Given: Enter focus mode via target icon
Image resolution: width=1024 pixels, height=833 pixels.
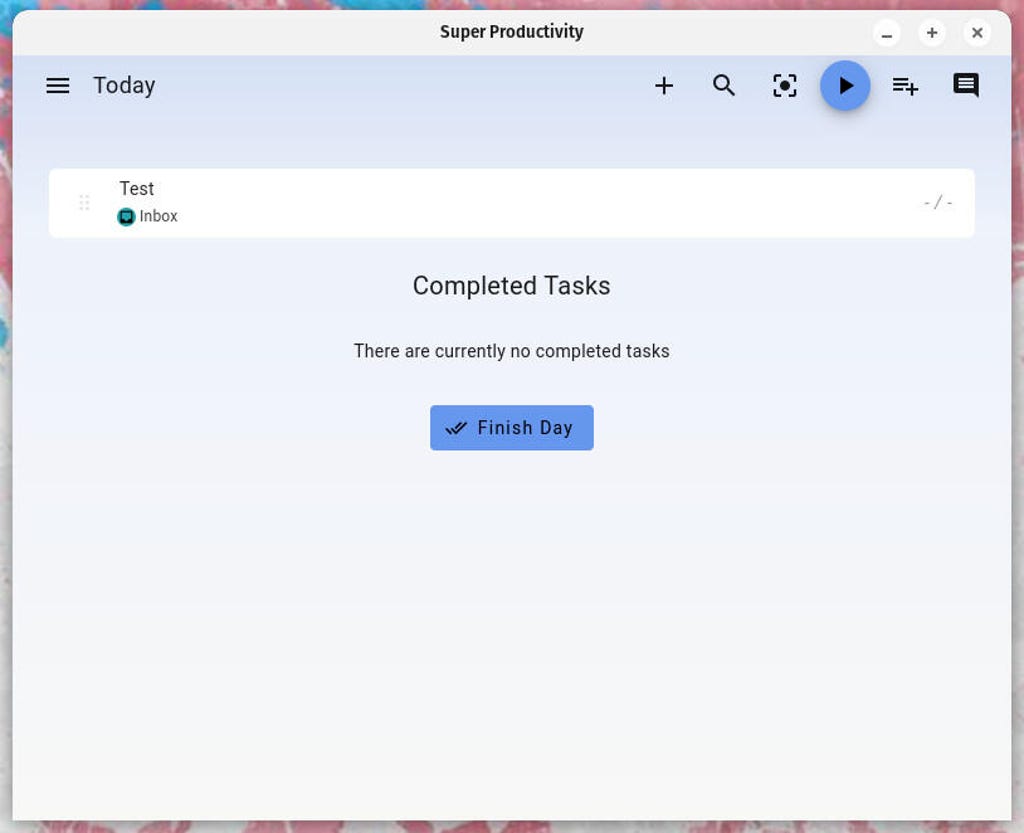Looking at the screenshot, I should (x=784, y=86).
